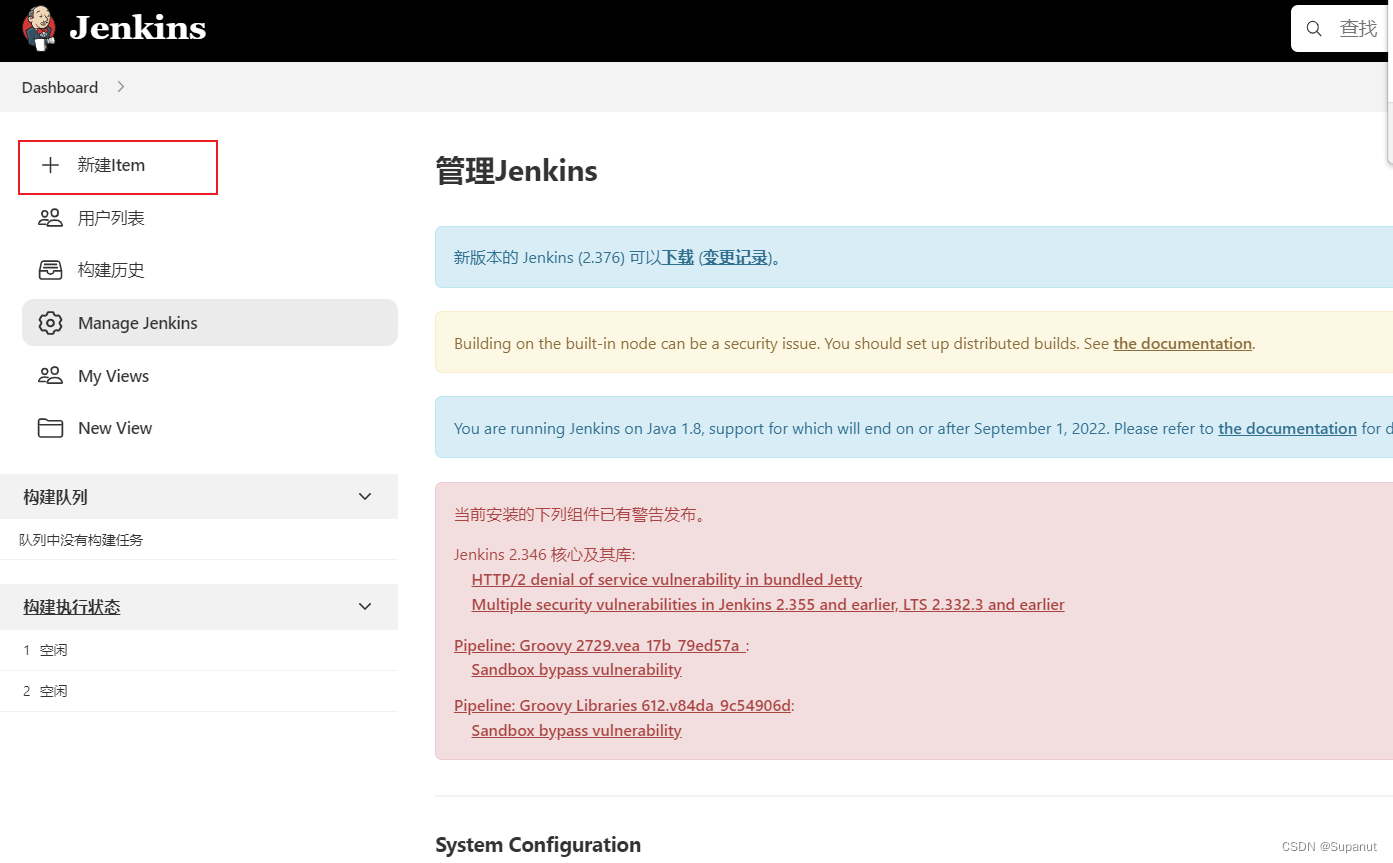Open documentation link in Java 1.8 notice
The height and width of the screenshot is (863, 1393).
1287,428
